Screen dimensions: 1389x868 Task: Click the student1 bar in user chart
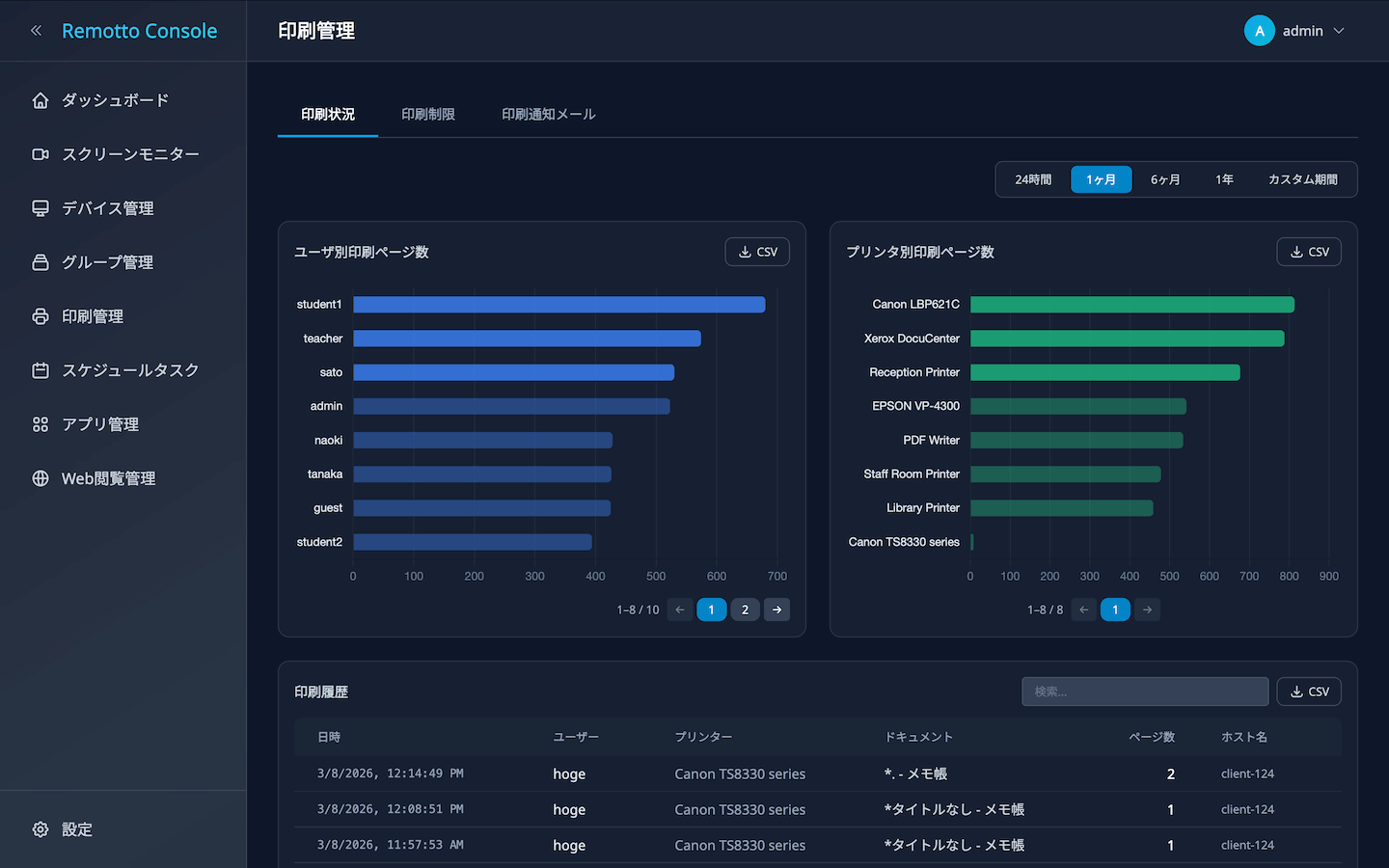click(x=559, y=305)
